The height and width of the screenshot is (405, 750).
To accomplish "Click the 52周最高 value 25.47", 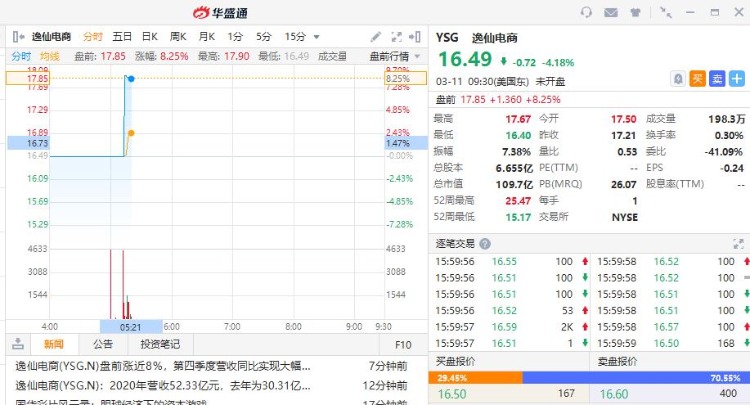I will (x=518, y=201).
